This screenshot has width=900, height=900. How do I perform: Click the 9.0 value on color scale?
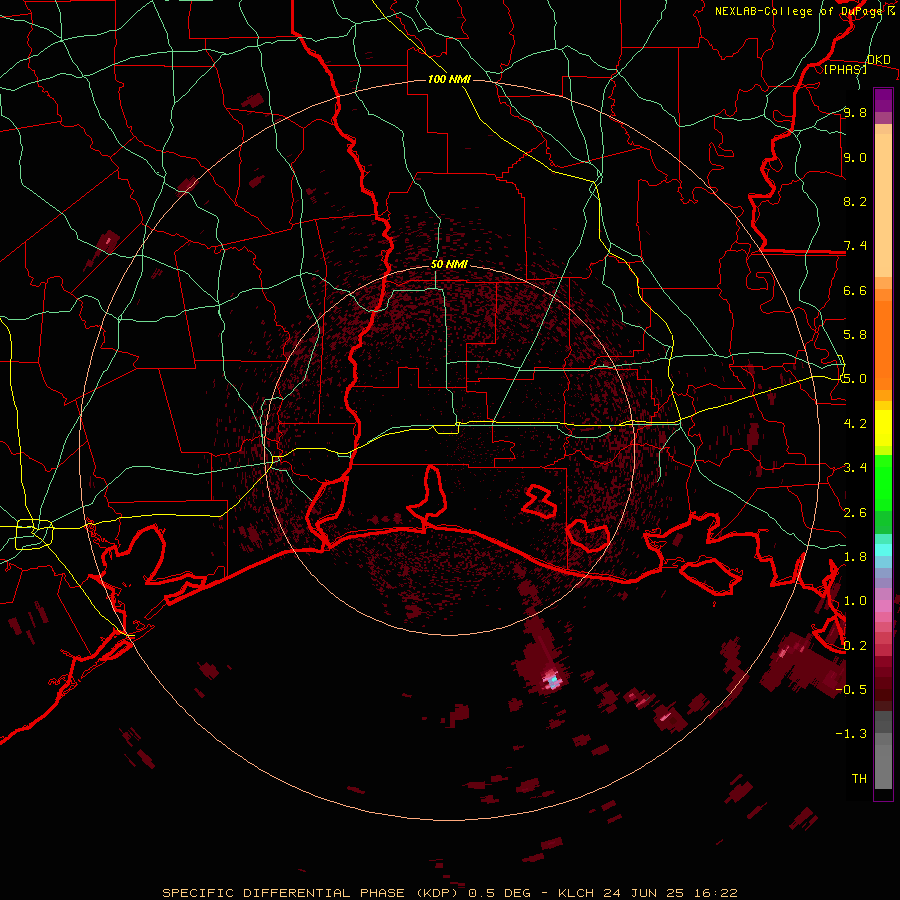tap(855, 157)
